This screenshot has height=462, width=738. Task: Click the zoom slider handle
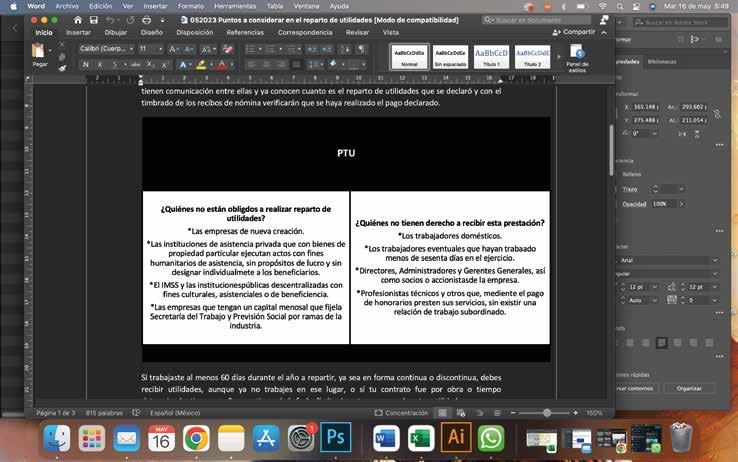coord(546,413)
